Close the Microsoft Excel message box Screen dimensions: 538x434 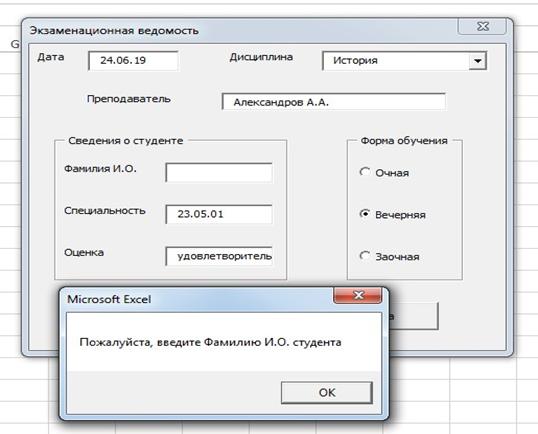click(358, 295)
